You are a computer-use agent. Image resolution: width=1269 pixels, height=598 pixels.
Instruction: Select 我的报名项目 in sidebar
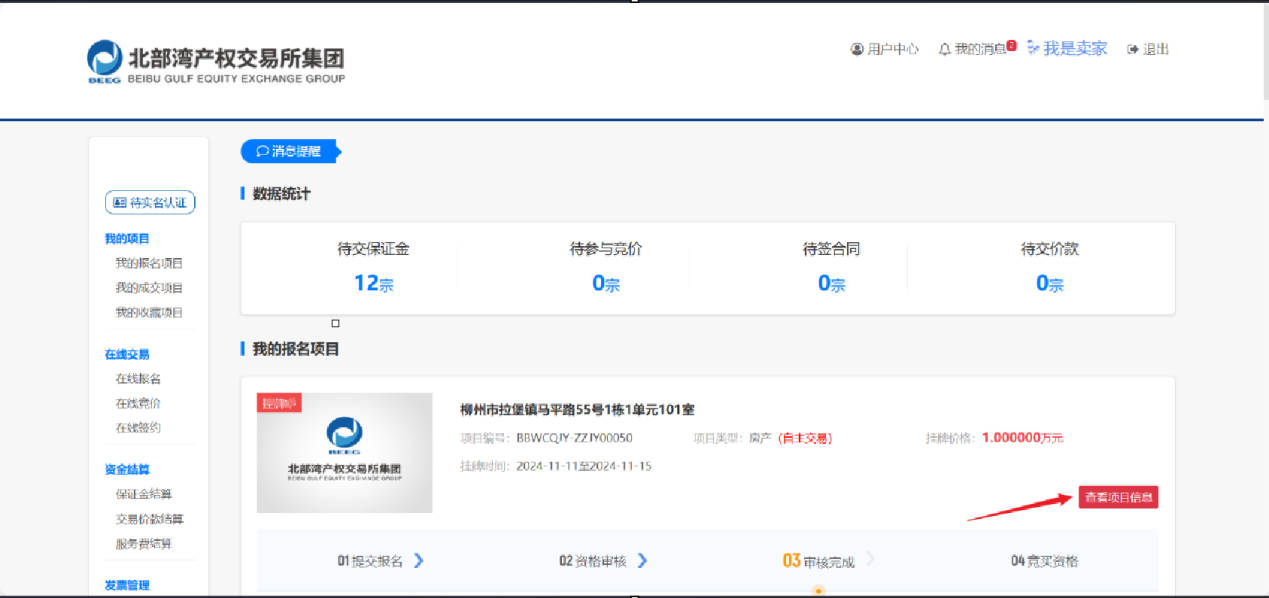coord(149,264)
